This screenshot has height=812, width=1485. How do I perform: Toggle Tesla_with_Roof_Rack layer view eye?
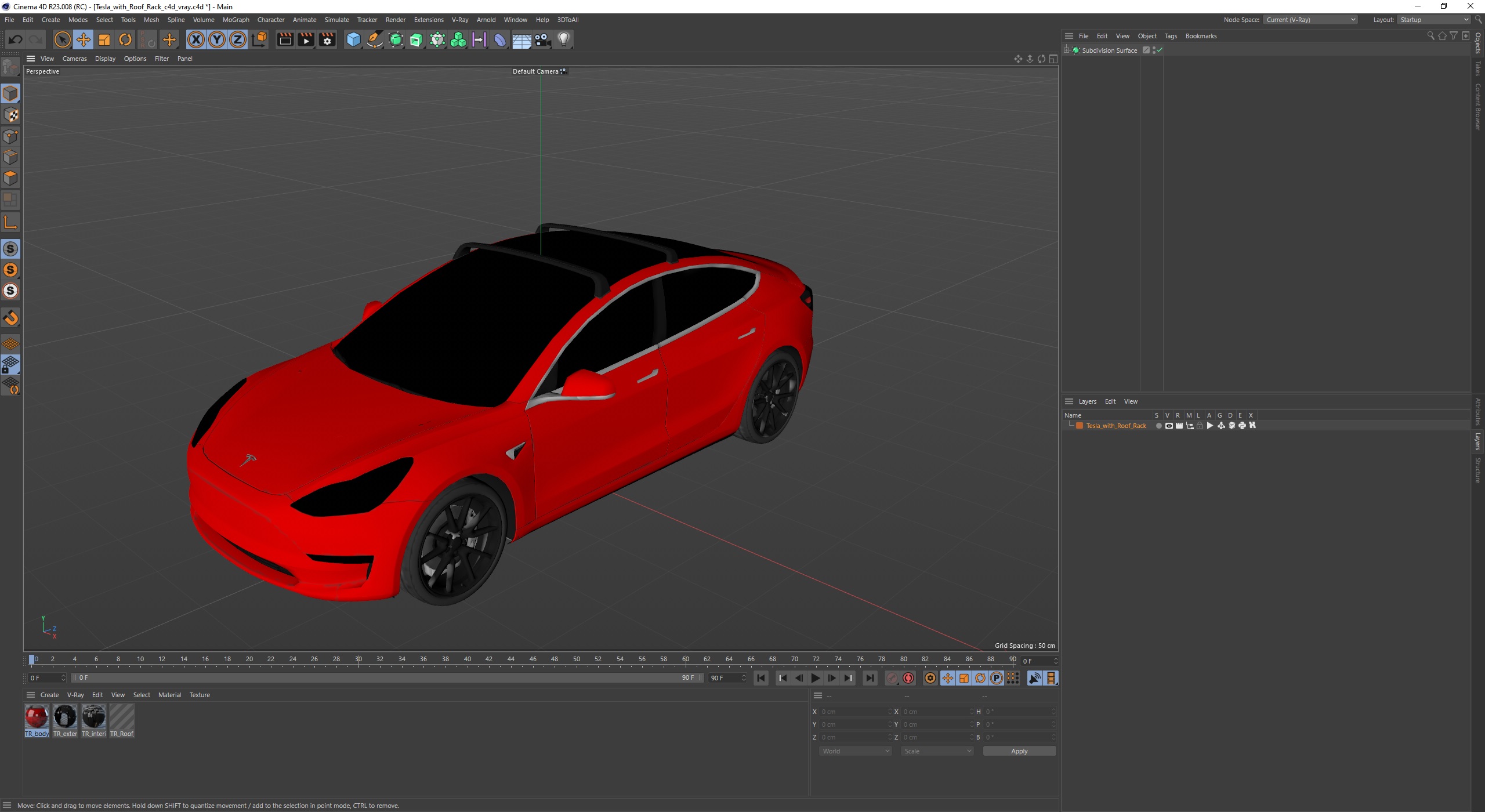point(1169,426)
